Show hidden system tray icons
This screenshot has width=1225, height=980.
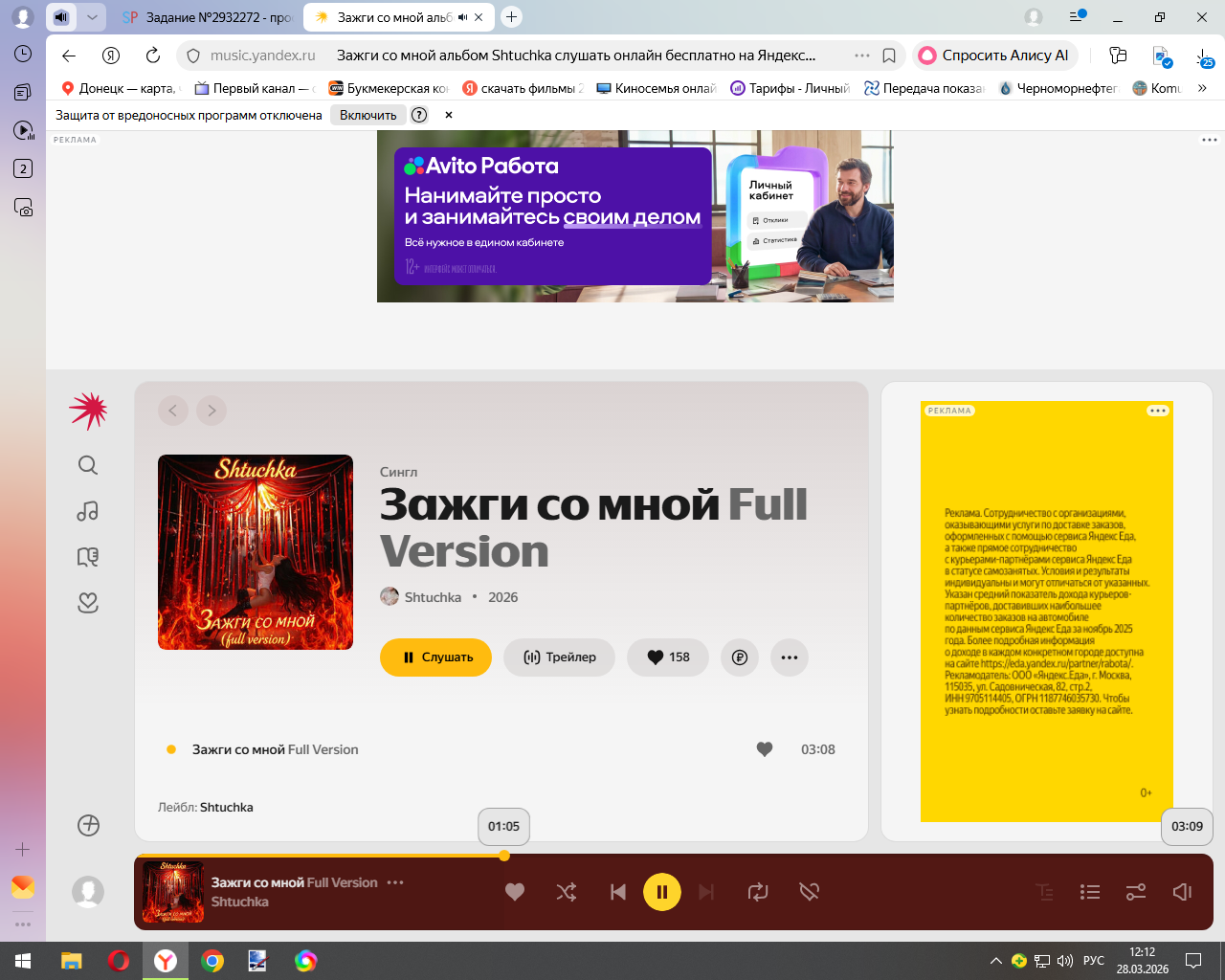996,961
